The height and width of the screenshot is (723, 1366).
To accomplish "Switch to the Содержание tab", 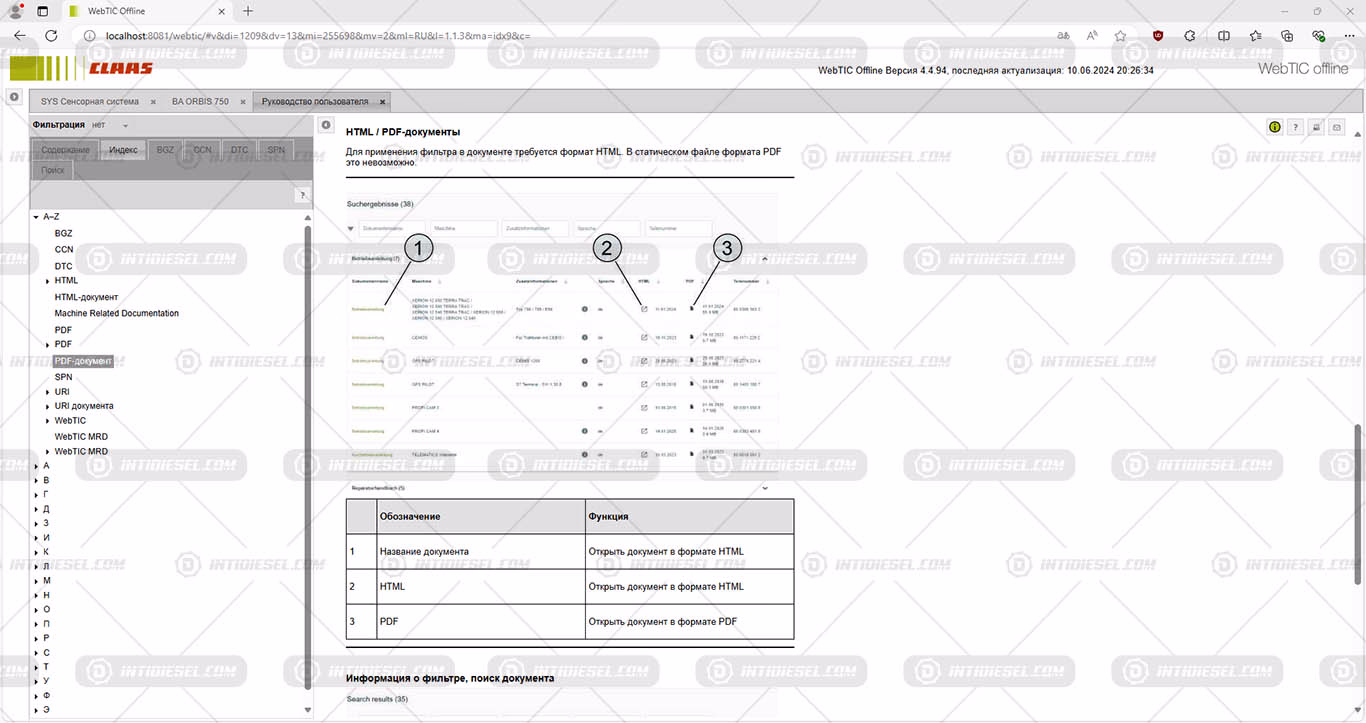I will pos(65,150).
